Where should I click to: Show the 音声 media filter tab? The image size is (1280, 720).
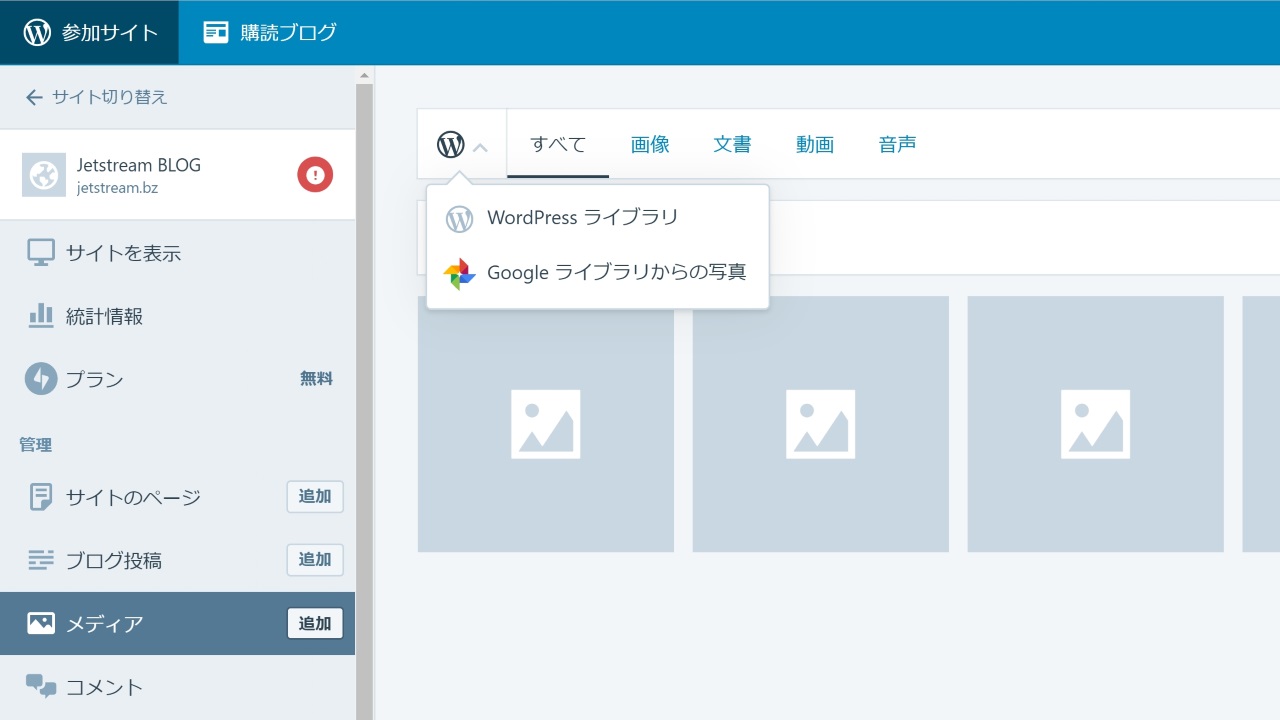(897, 145)
